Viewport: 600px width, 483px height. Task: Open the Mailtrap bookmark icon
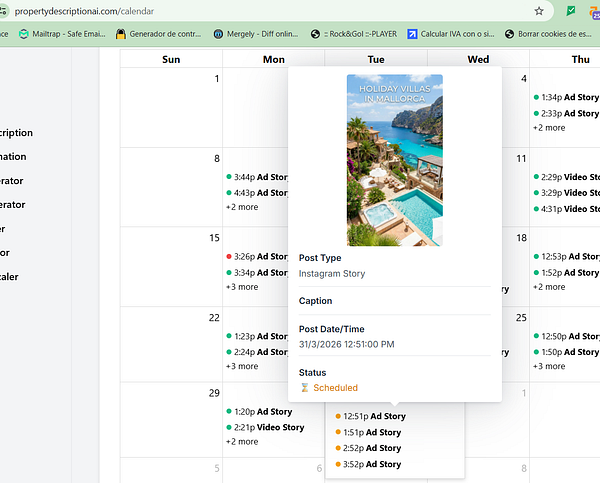24,34
